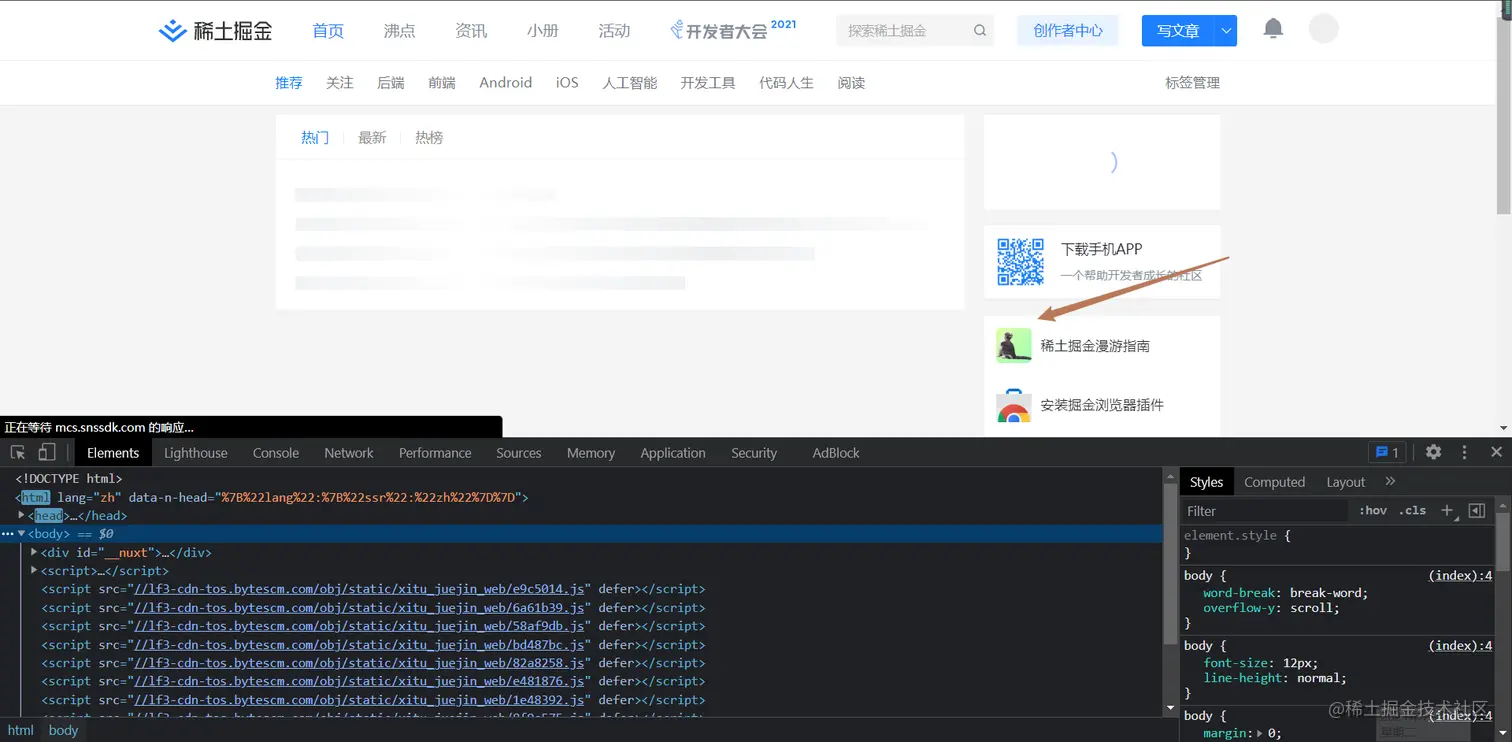Click the 稀土掘金 logo
1512x742 pixels.
pyautogui.click(x=215, y=31)
